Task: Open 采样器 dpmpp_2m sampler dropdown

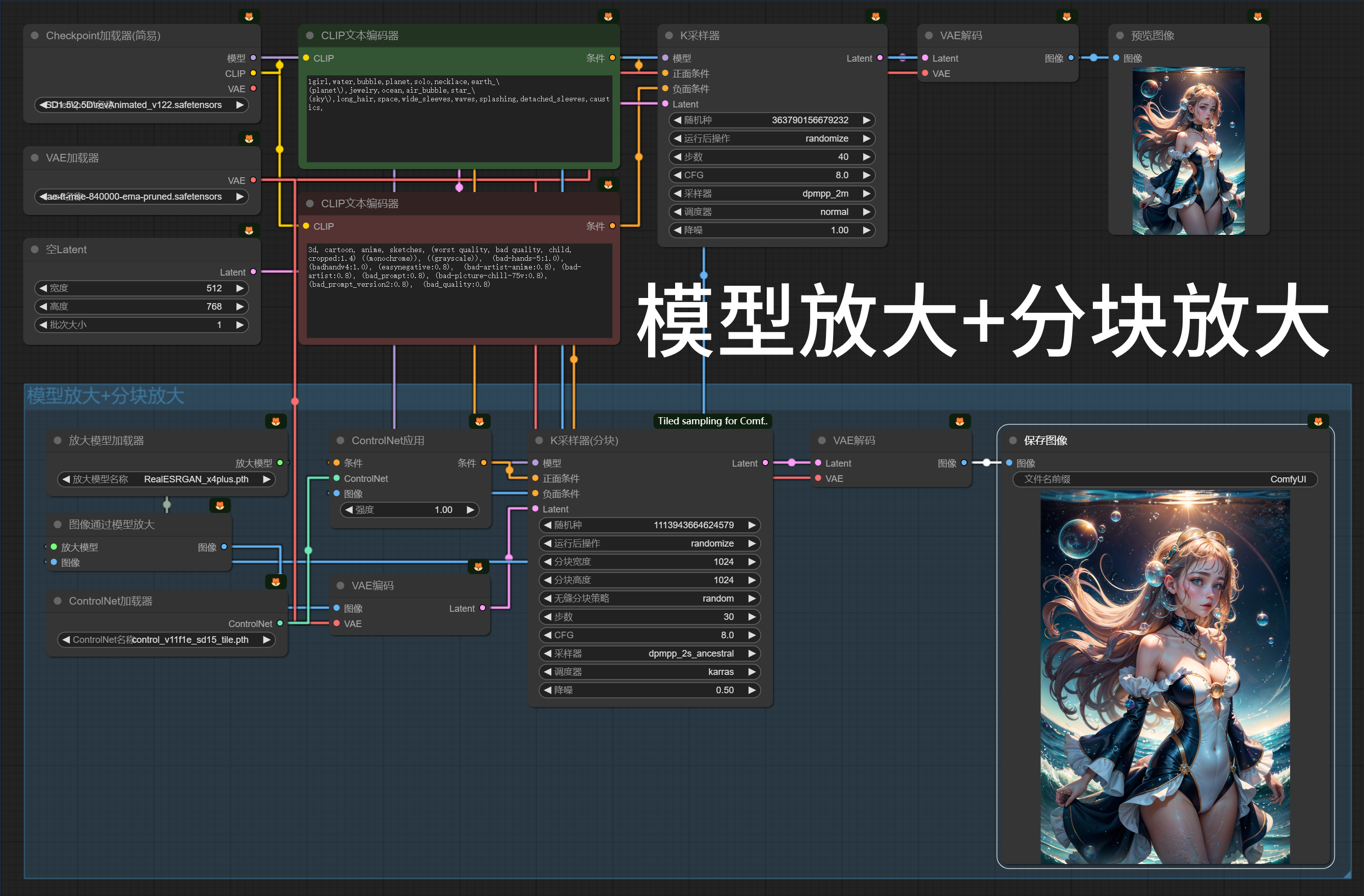Action: 771,194
